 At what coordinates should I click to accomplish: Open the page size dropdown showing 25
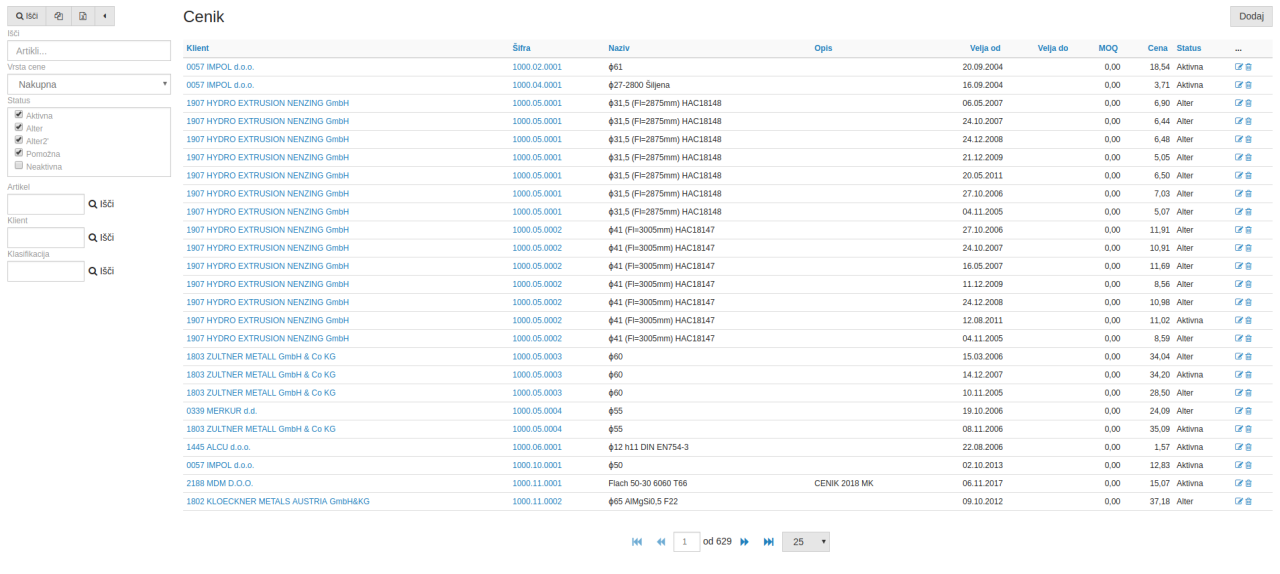point(805,541)
